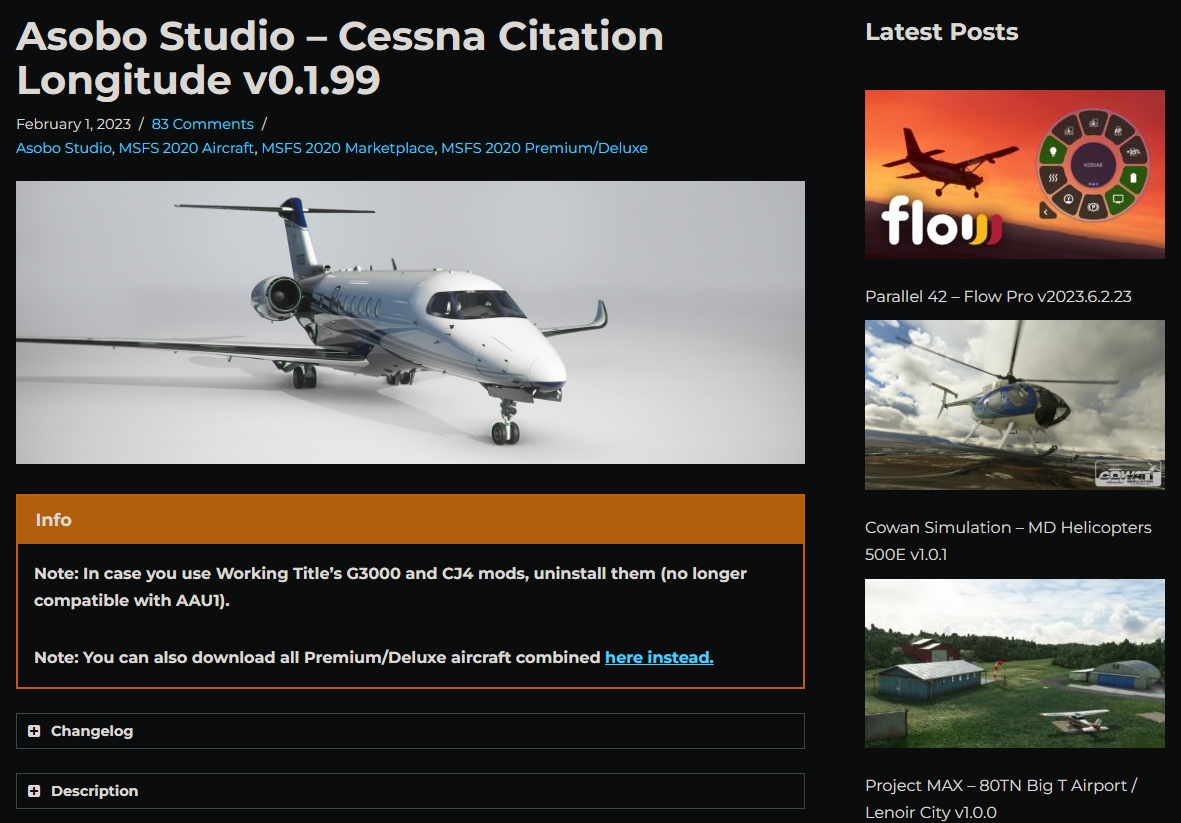Expand the Changelog plus icon

[x=34, y=731]
